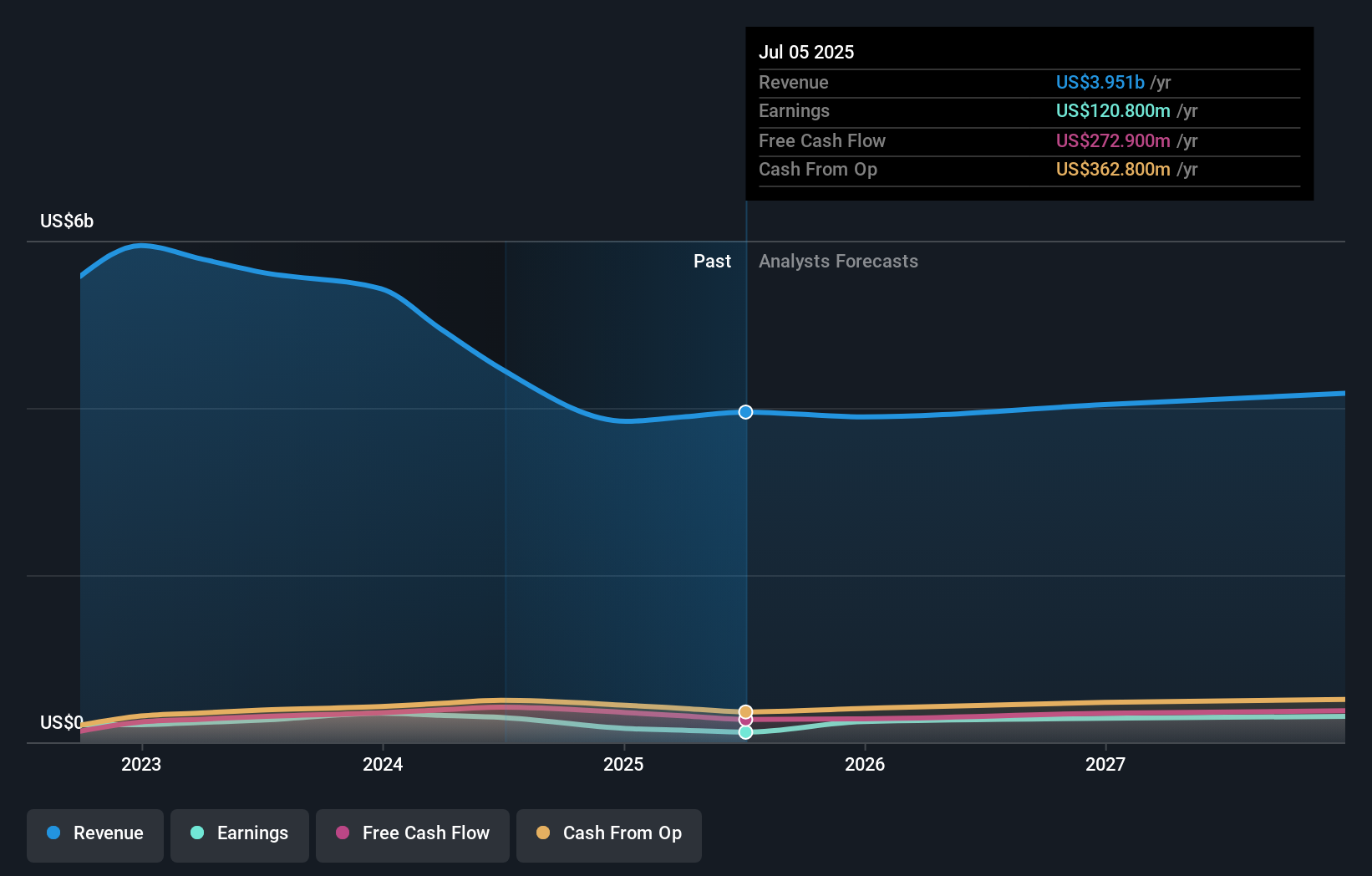Expand the Analysts Forecasts section

pyautogui.click(x=838, y=261)
